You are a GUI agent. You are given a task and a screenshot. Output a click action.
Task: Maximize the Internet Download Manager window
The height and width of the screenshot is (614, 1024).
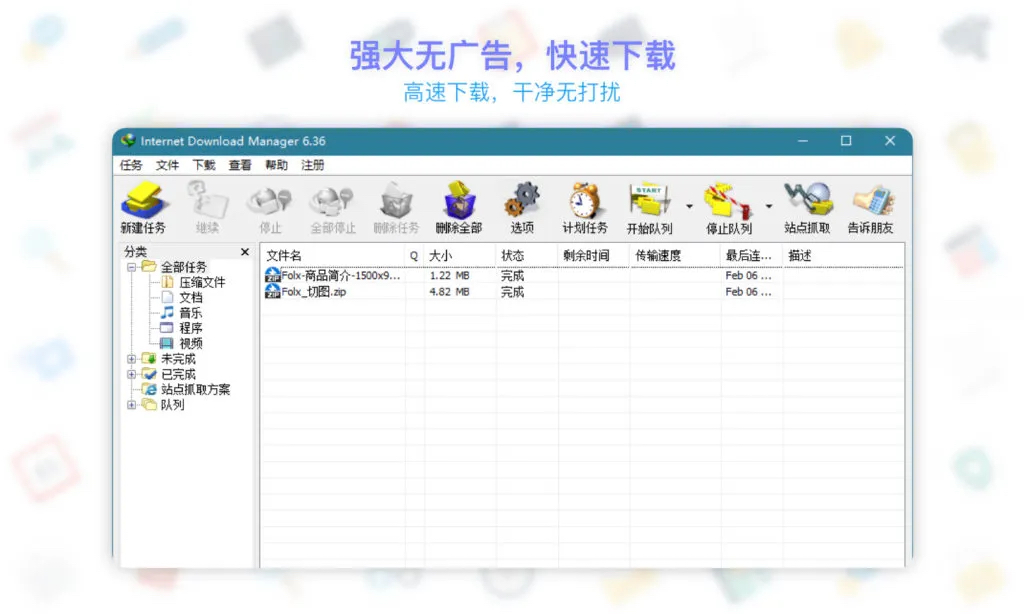(846, 141)
